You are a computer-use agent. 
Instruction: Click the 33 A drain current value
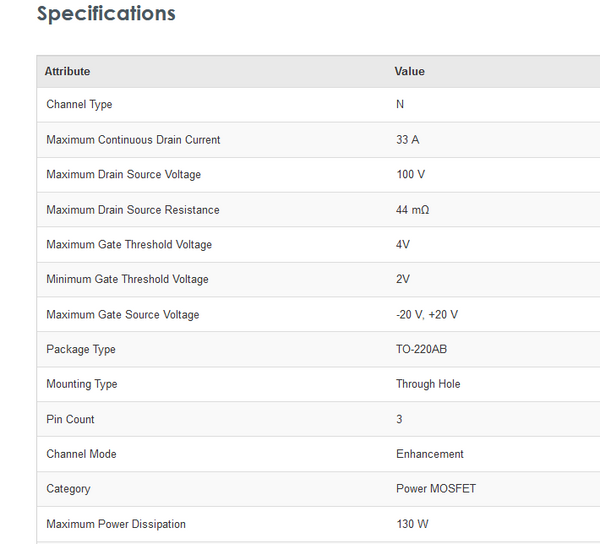coord(407,140)
